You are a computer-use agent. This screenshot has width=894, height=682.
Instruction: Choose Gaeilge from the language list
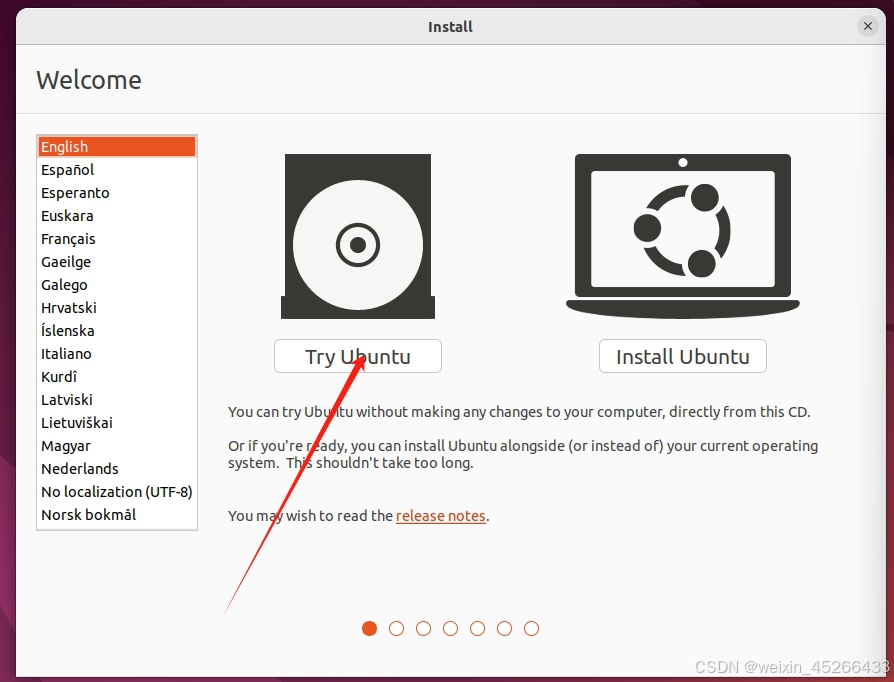(117, 262)
